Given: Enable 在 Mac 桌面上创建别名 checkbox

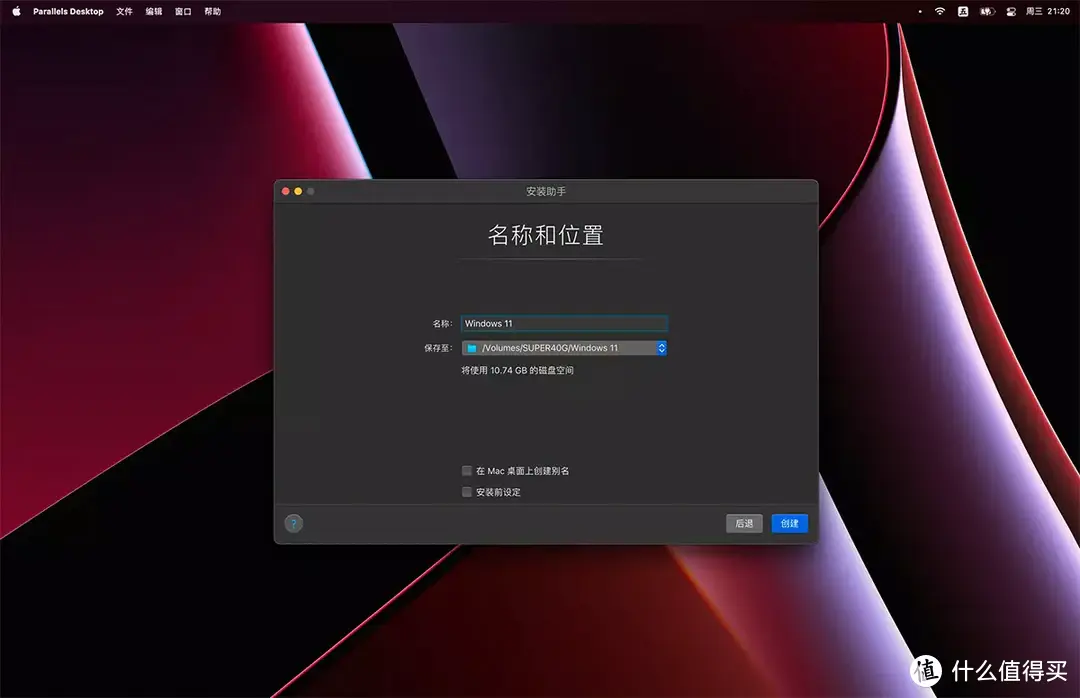Looking at the screenshot, I should tap(467, 471).
